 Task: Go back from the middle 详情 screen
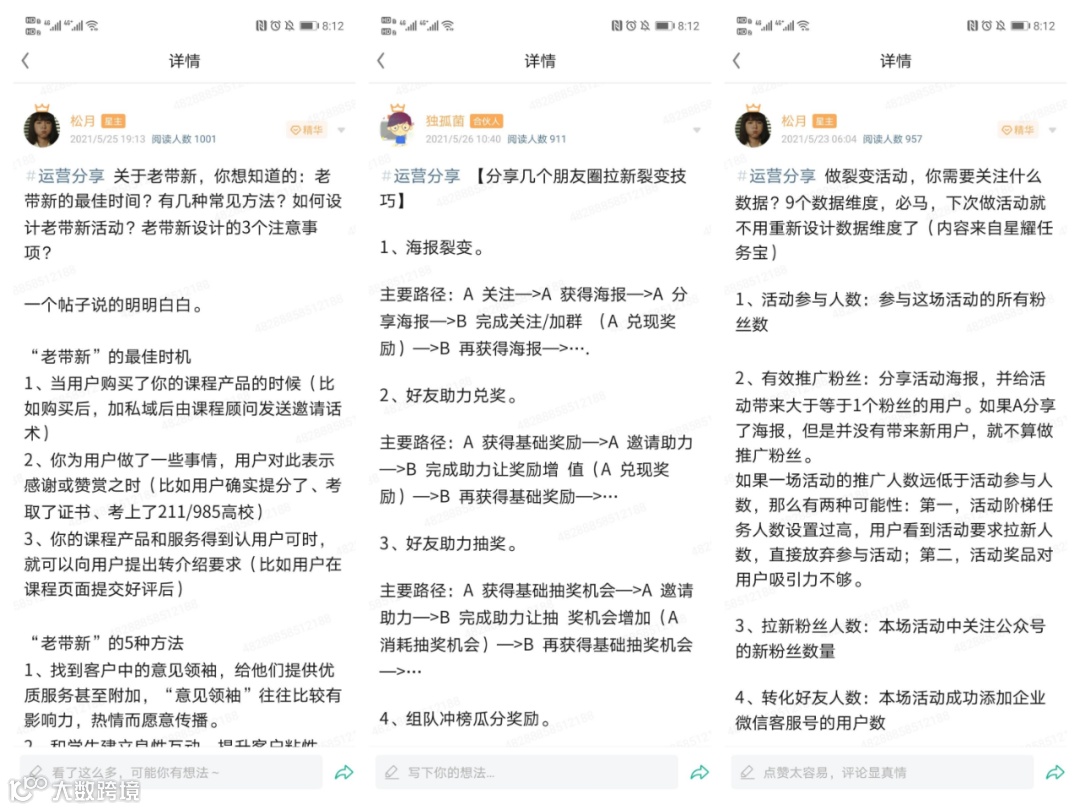click(381, 61)
